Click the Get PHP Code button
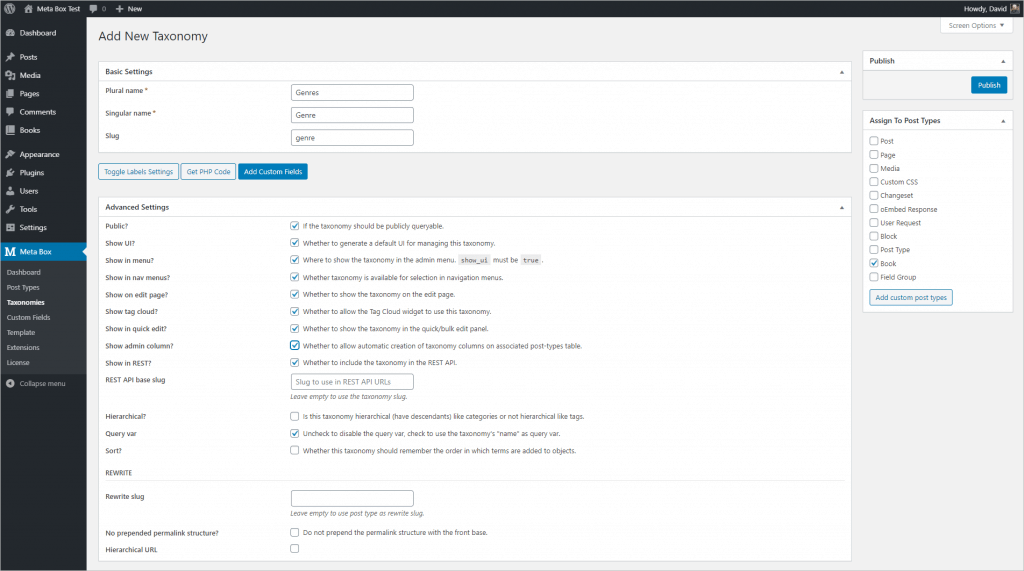 208,172
